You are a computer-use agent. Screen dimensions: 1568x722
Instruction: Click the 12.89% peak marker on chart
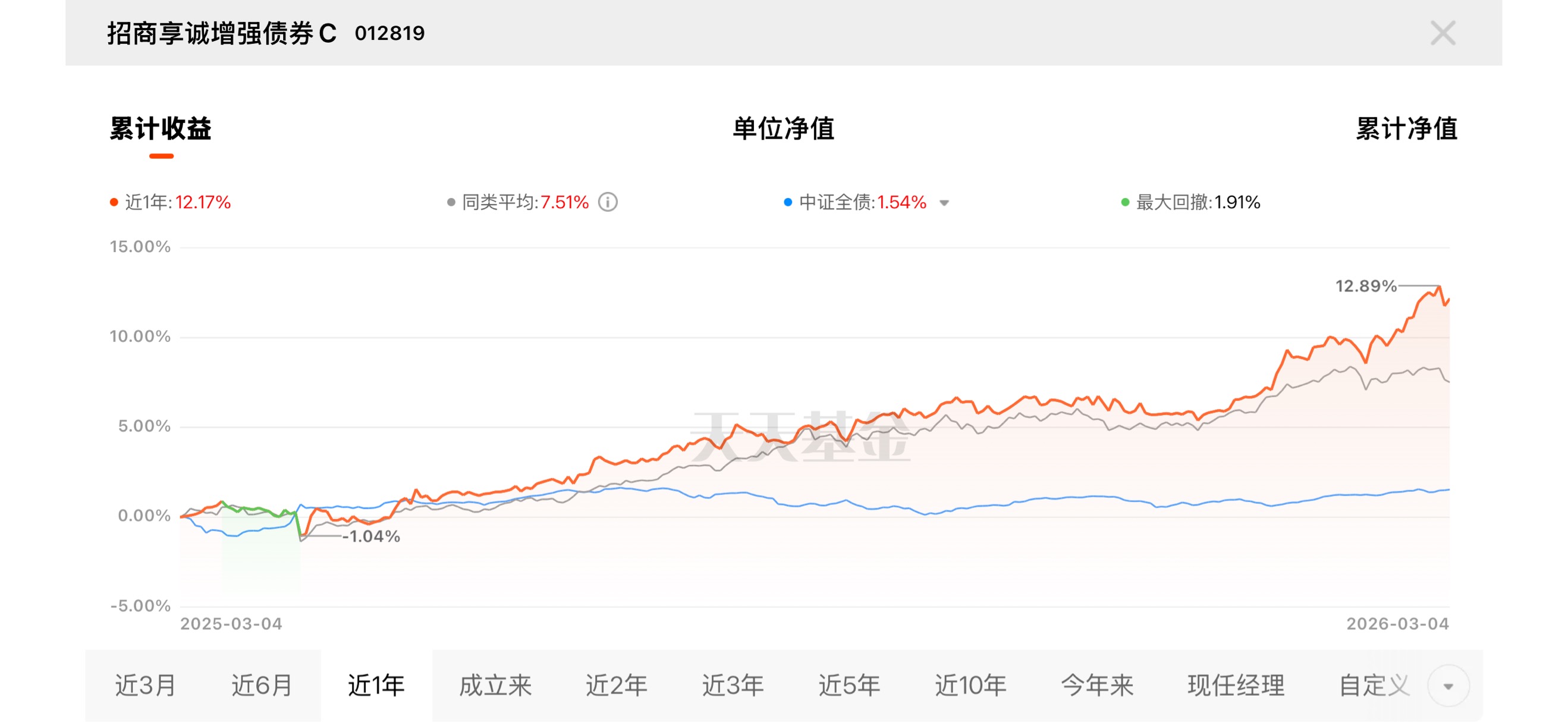[x=1439, y=286]
